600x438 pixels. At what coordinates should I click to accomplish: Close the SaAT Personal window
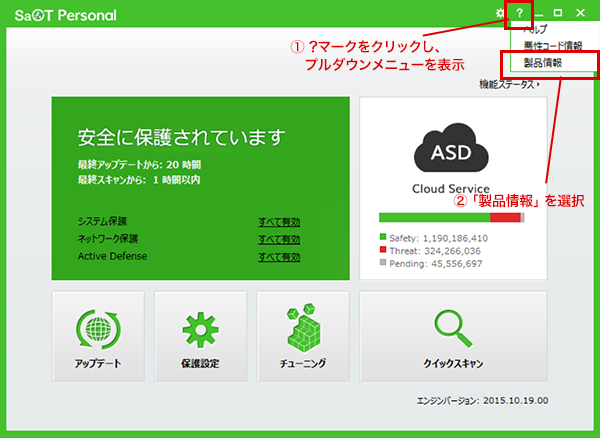(580, 13)
